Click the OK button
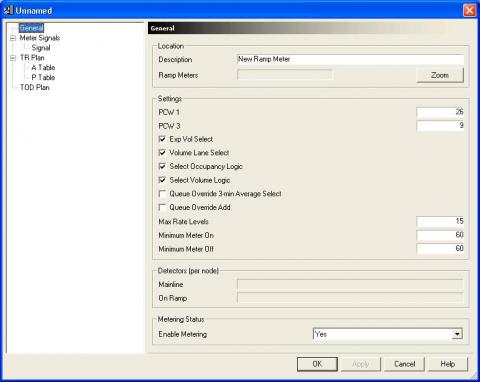The height and width of the screenshot is (382, 480). [x=317, y=364]
